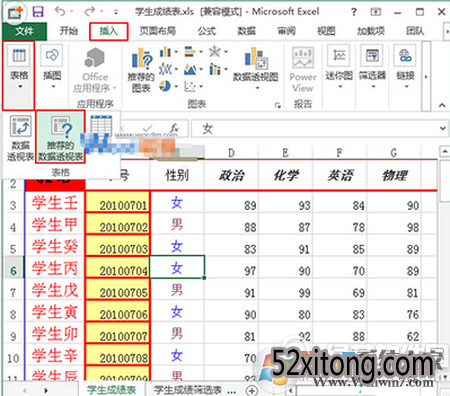Click the 表格 group dropdown button
Screen dimensions: 450x396
[19, 76]
